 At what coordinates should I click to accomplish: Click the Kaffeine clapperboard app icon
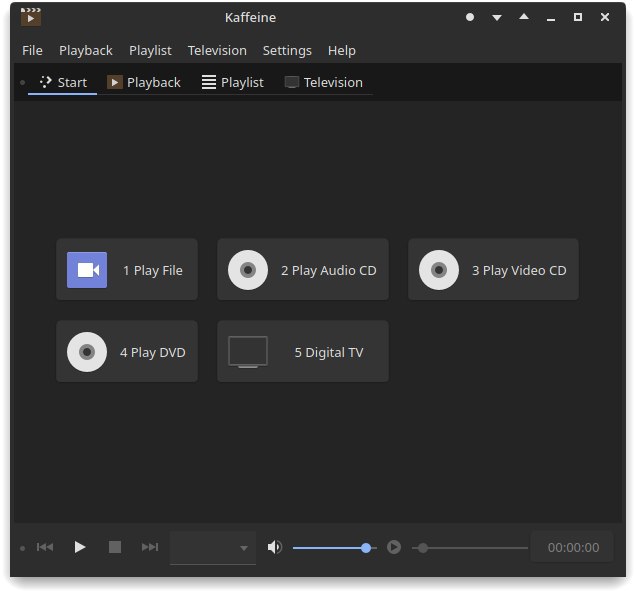point(31,17)
